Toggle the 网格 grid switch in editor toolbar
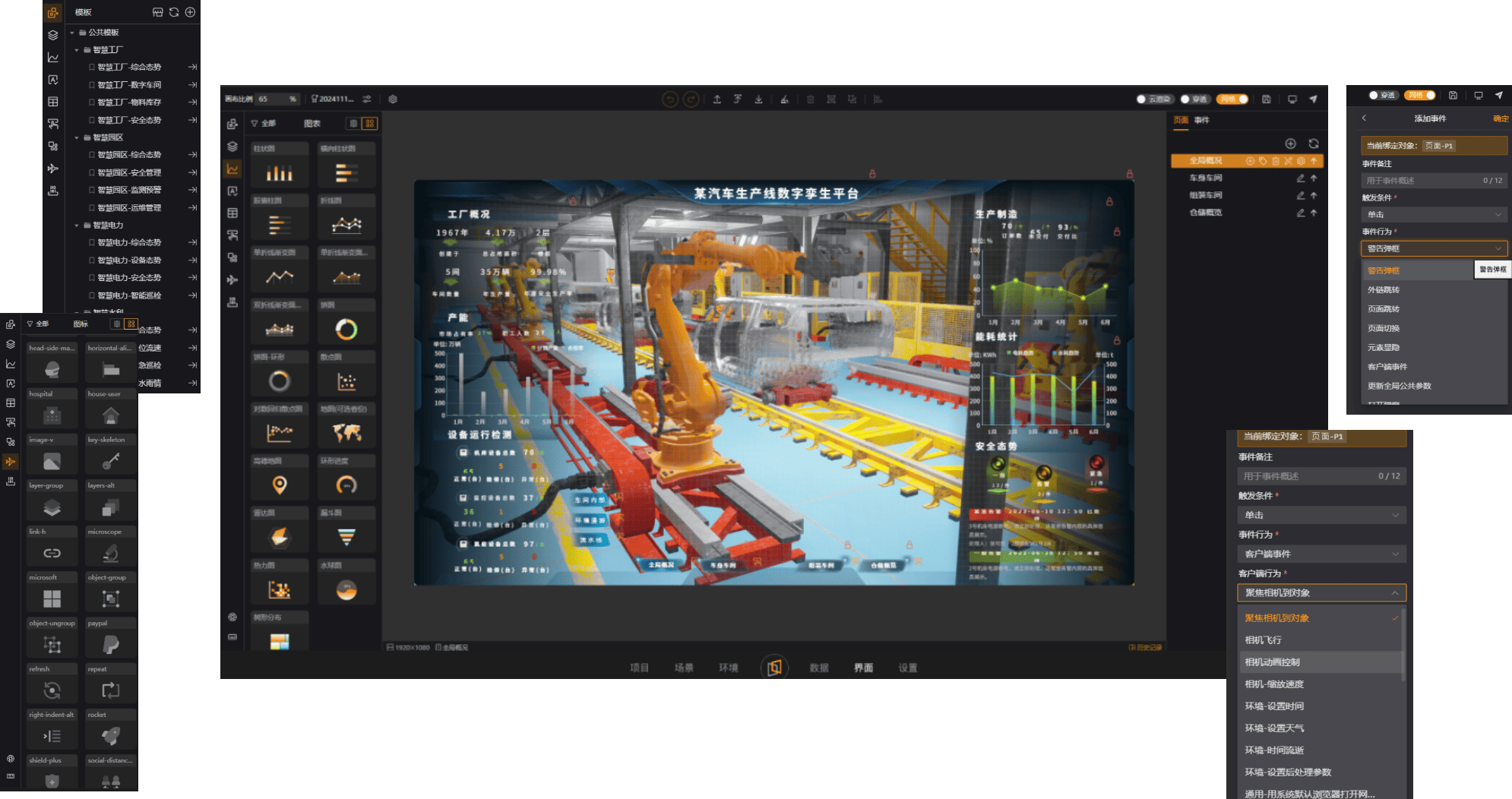 (1232, 99)
